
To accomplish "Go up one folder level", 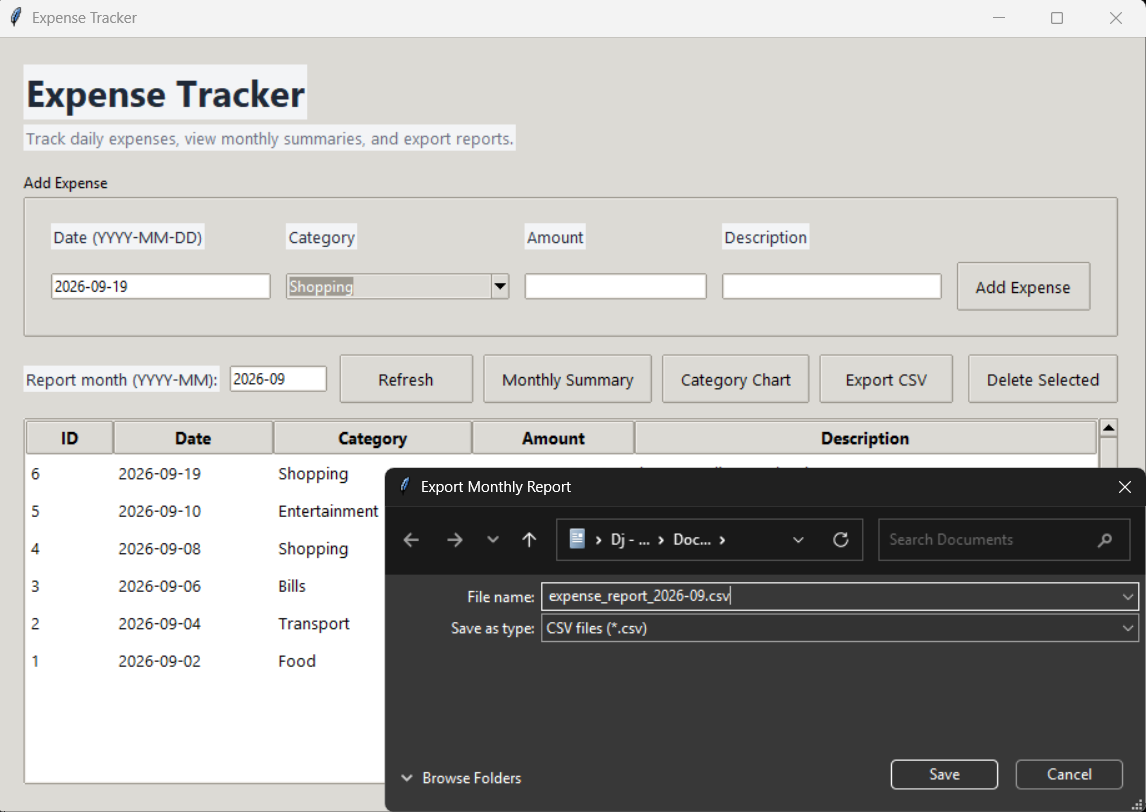I will [529, 540].
